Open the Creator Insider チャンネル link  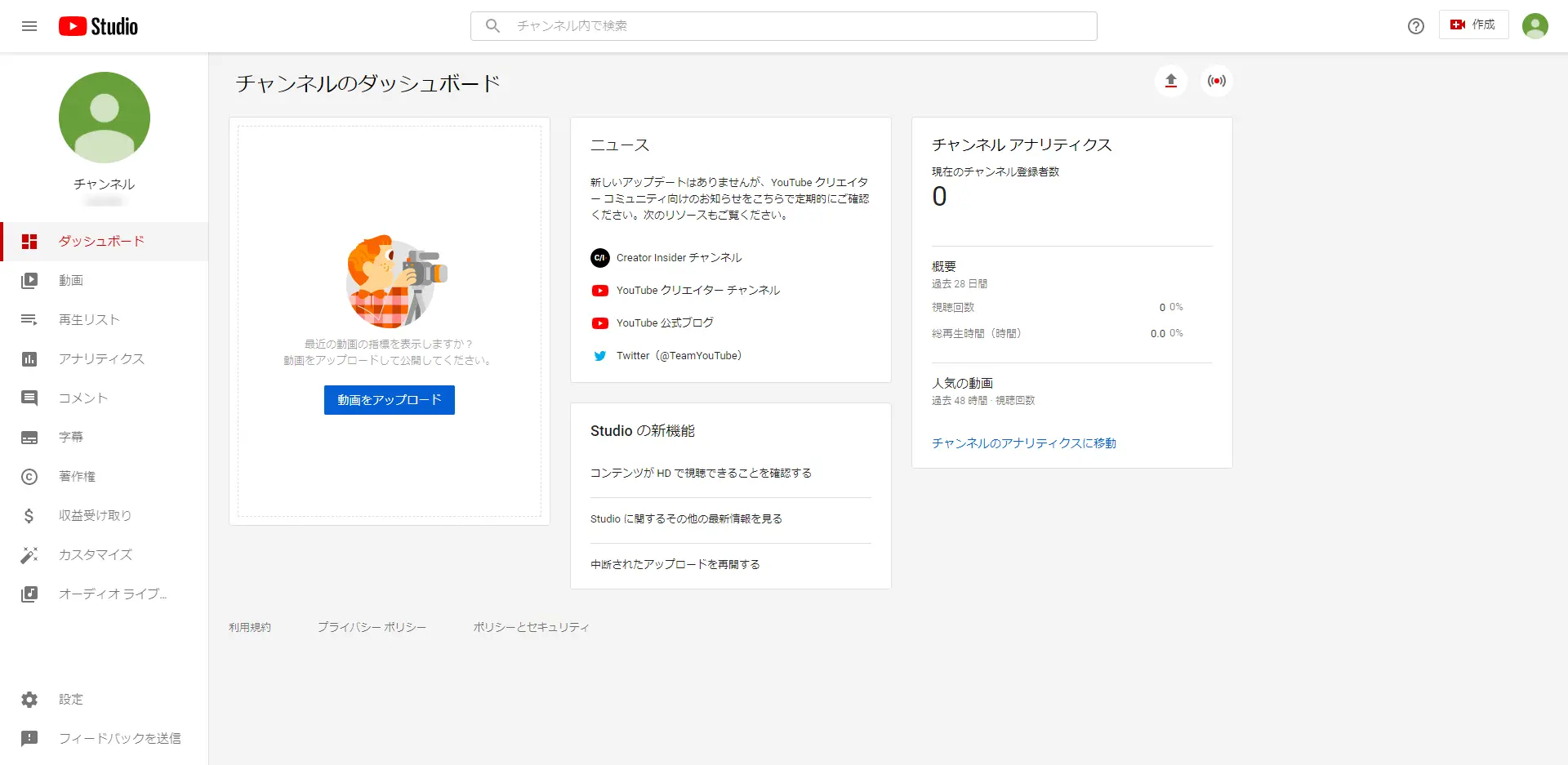tap(679, 258)
